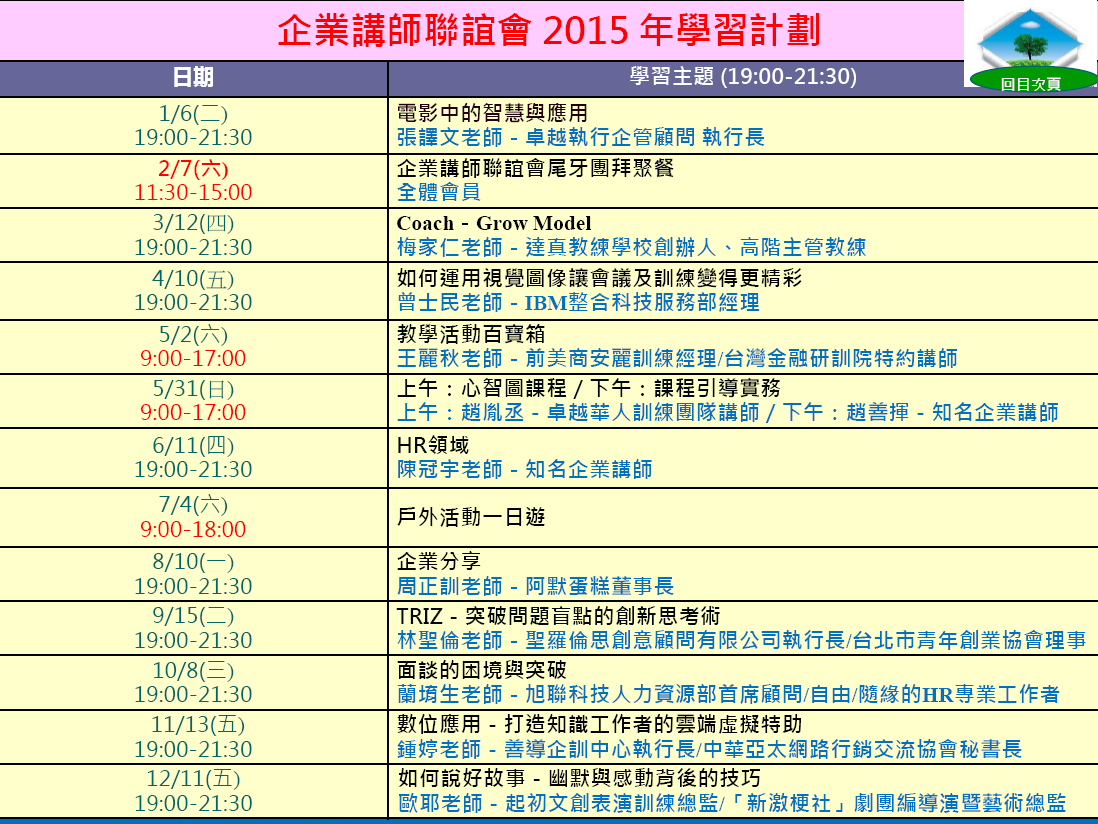Click the tree logo icon
1098x824 pixels.
pyautogui.click(x=1030, y=37)
